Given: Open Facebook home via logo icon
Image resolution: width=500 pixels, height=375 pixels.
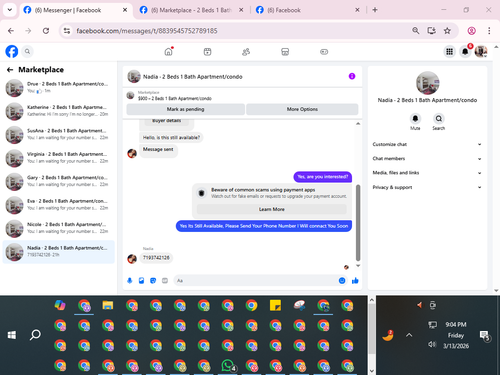Looking at the screenshot, I should (12, 52).
